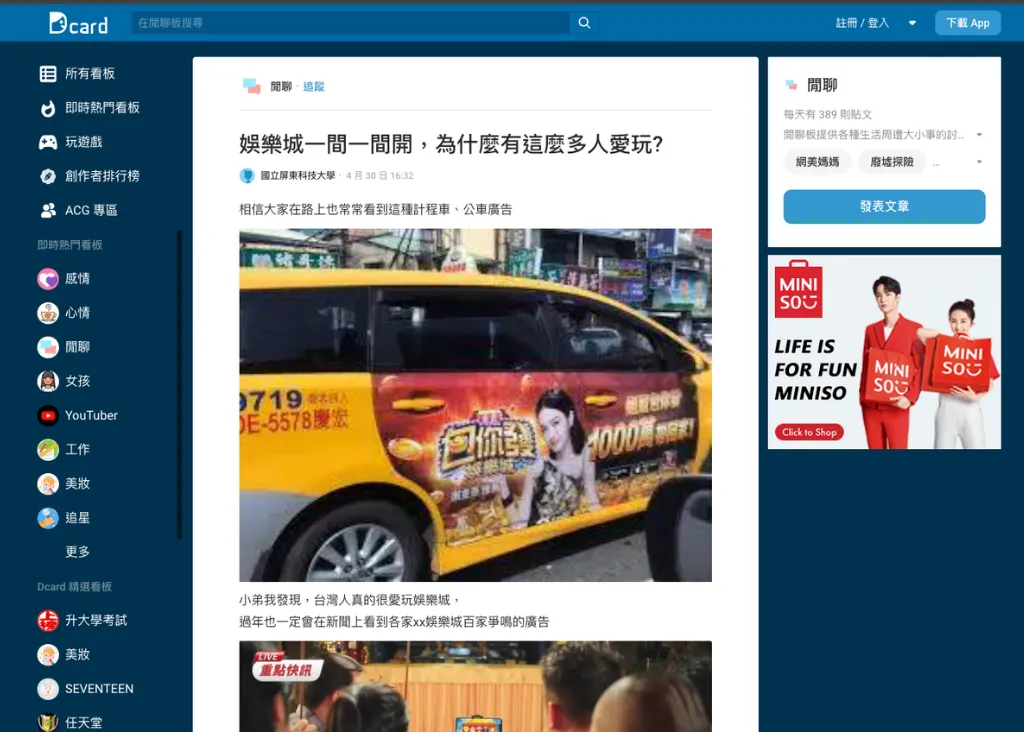Click the 任天堂 board icon
The image size is (1024, 732).
point(48,722)
